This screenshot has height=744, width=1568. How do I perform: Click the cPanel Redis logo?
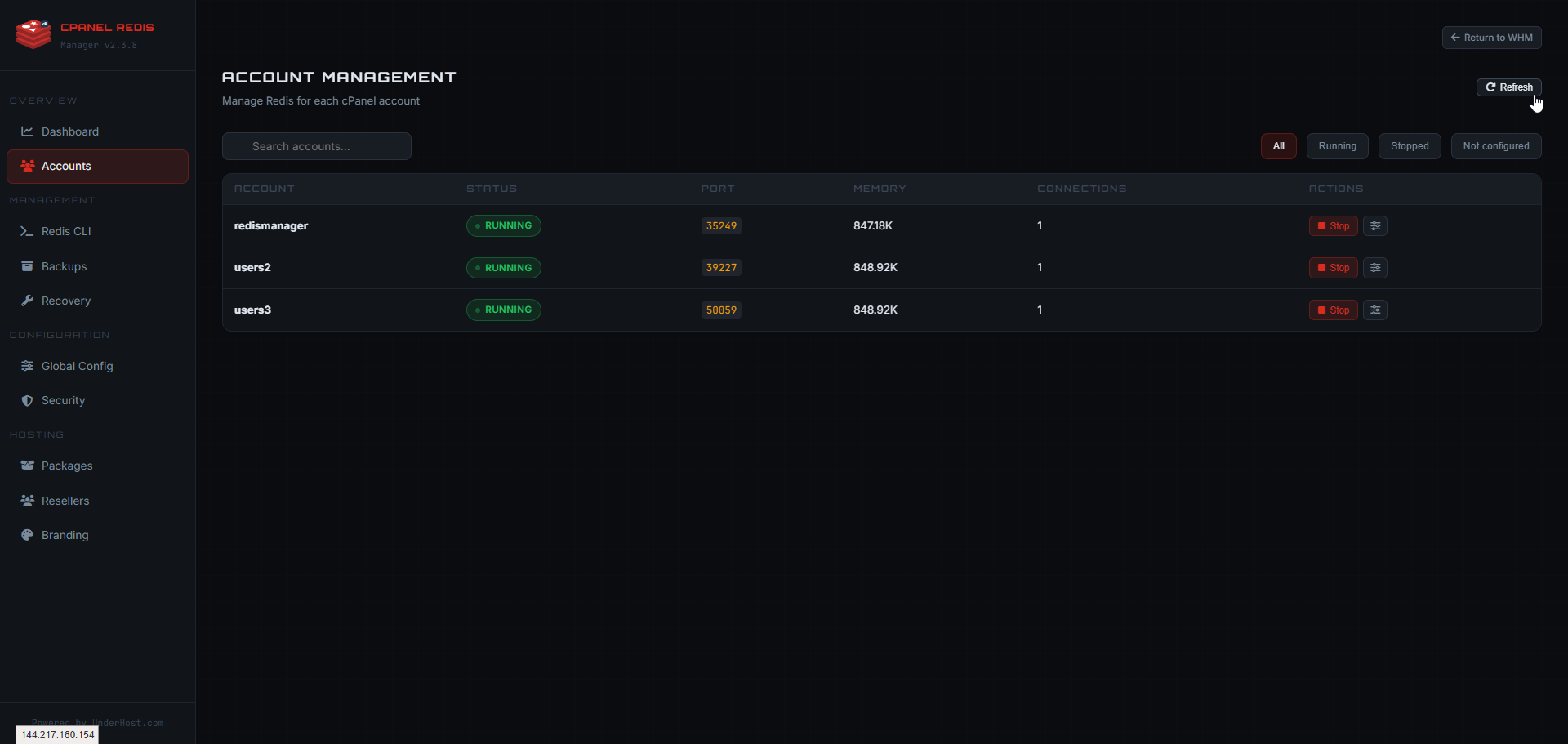(33, 33)
